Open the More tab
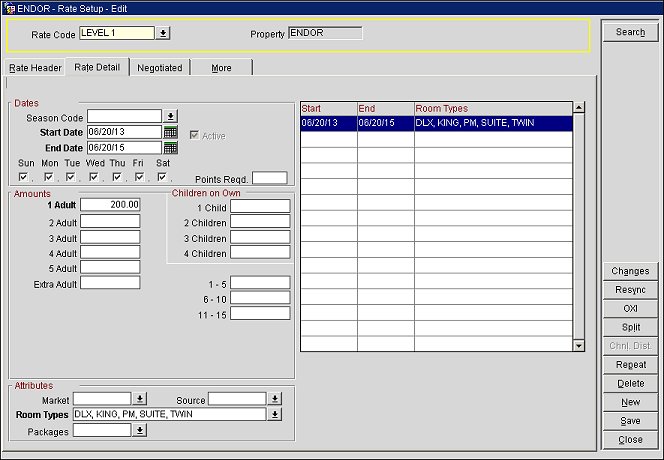The image size is (664, 460). click(x=221, y=68)
